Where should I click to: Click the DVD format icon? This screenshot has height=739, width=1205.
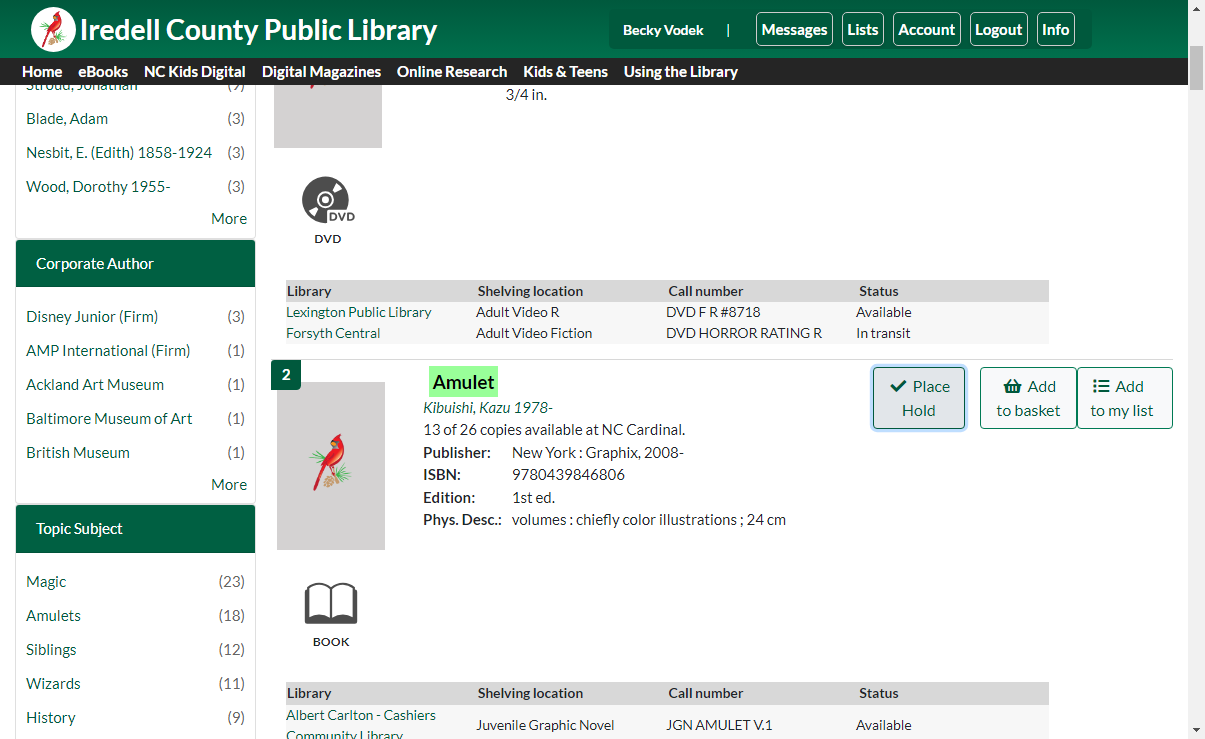coord(328,201)
